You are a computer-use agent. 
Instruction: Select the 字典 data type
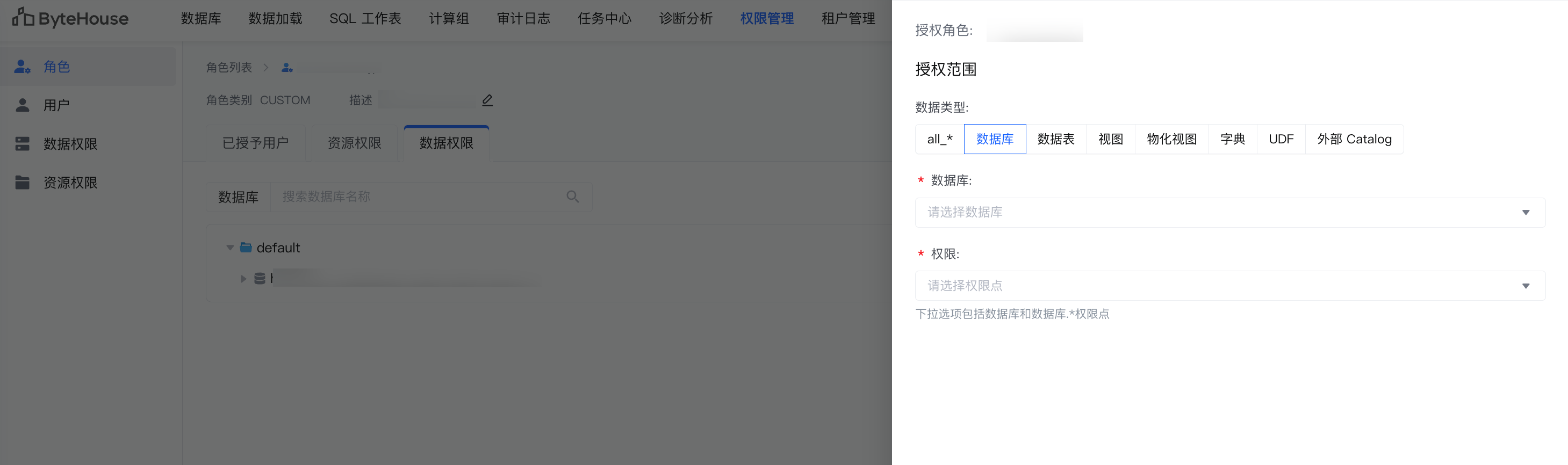tap(1233, 139)
